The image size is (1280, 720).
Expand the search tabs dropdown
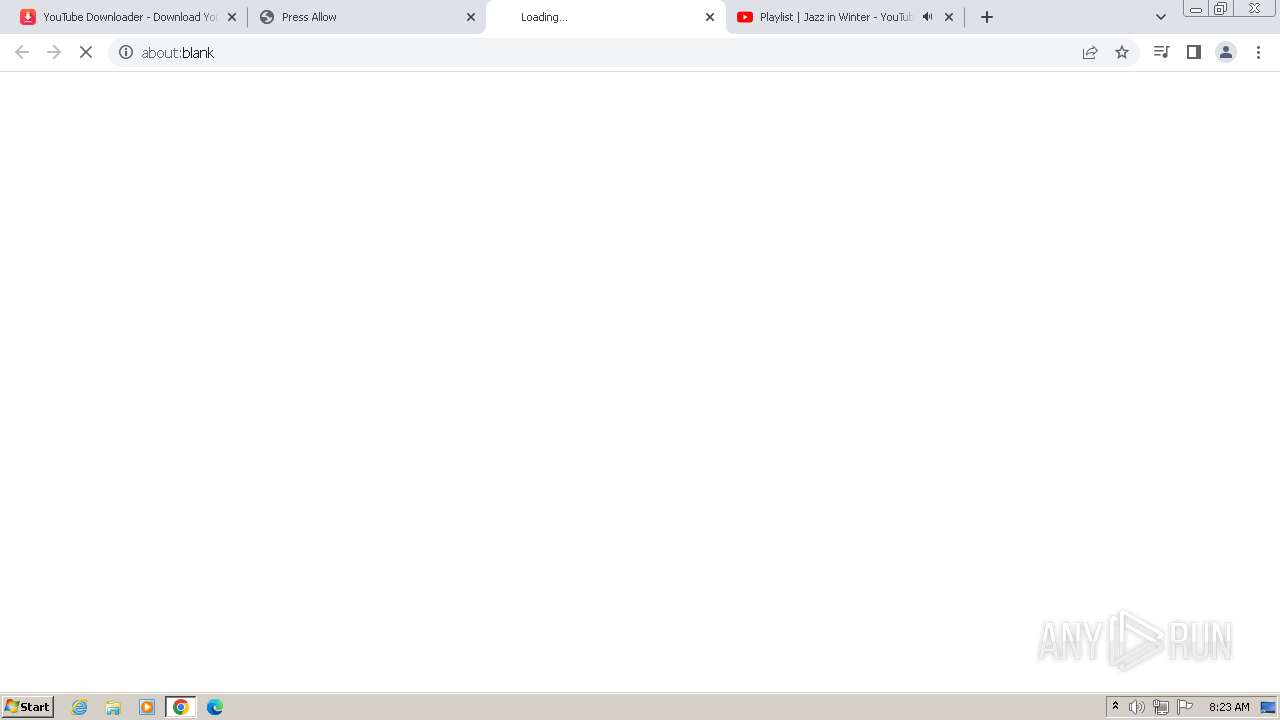pos(1161,17)
